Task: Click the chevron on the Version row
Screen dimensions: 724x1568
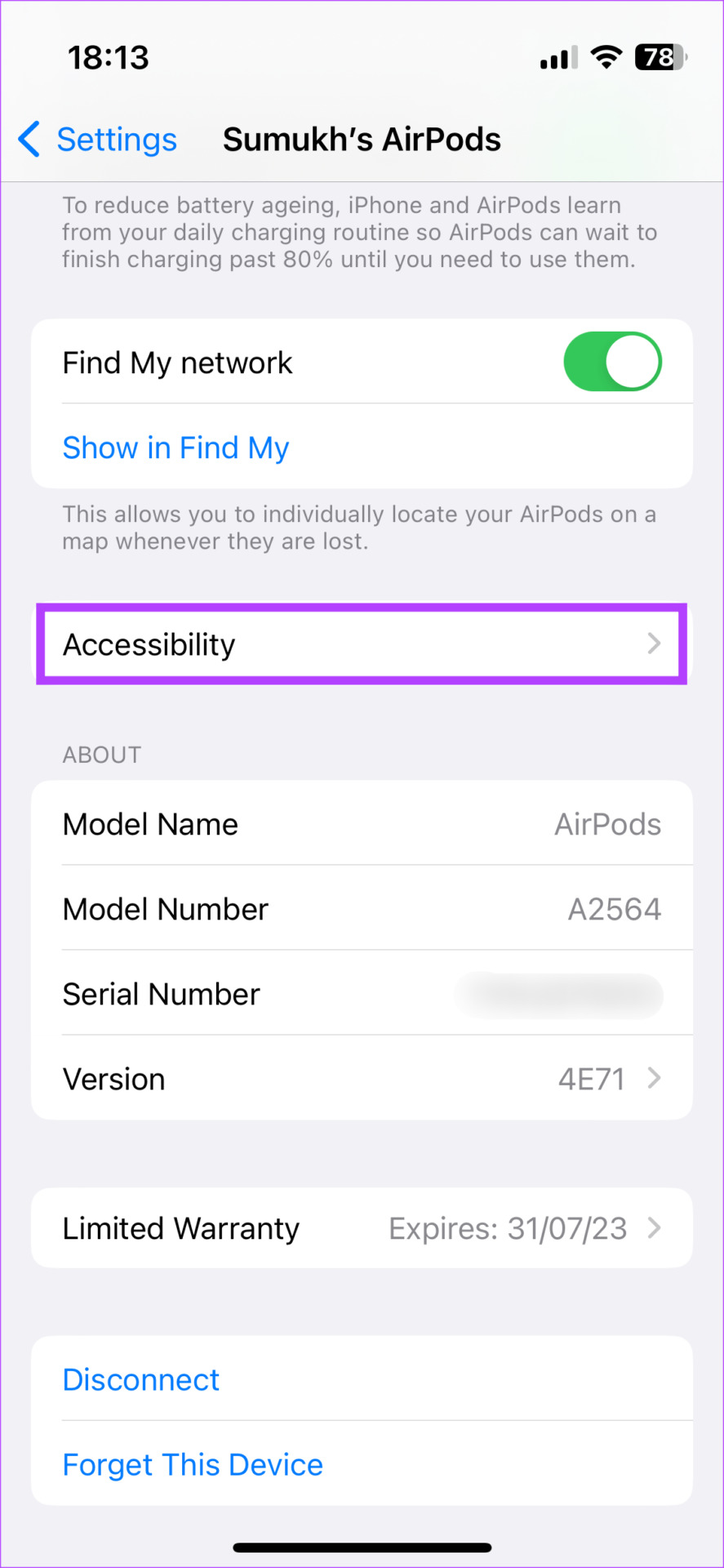Action: click(654, 1078)
